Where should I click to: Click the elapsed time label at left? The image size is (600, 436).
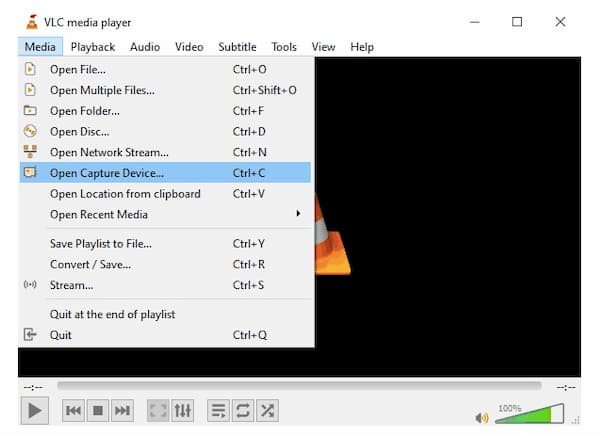pyautogui.click(x=33, y=388)
